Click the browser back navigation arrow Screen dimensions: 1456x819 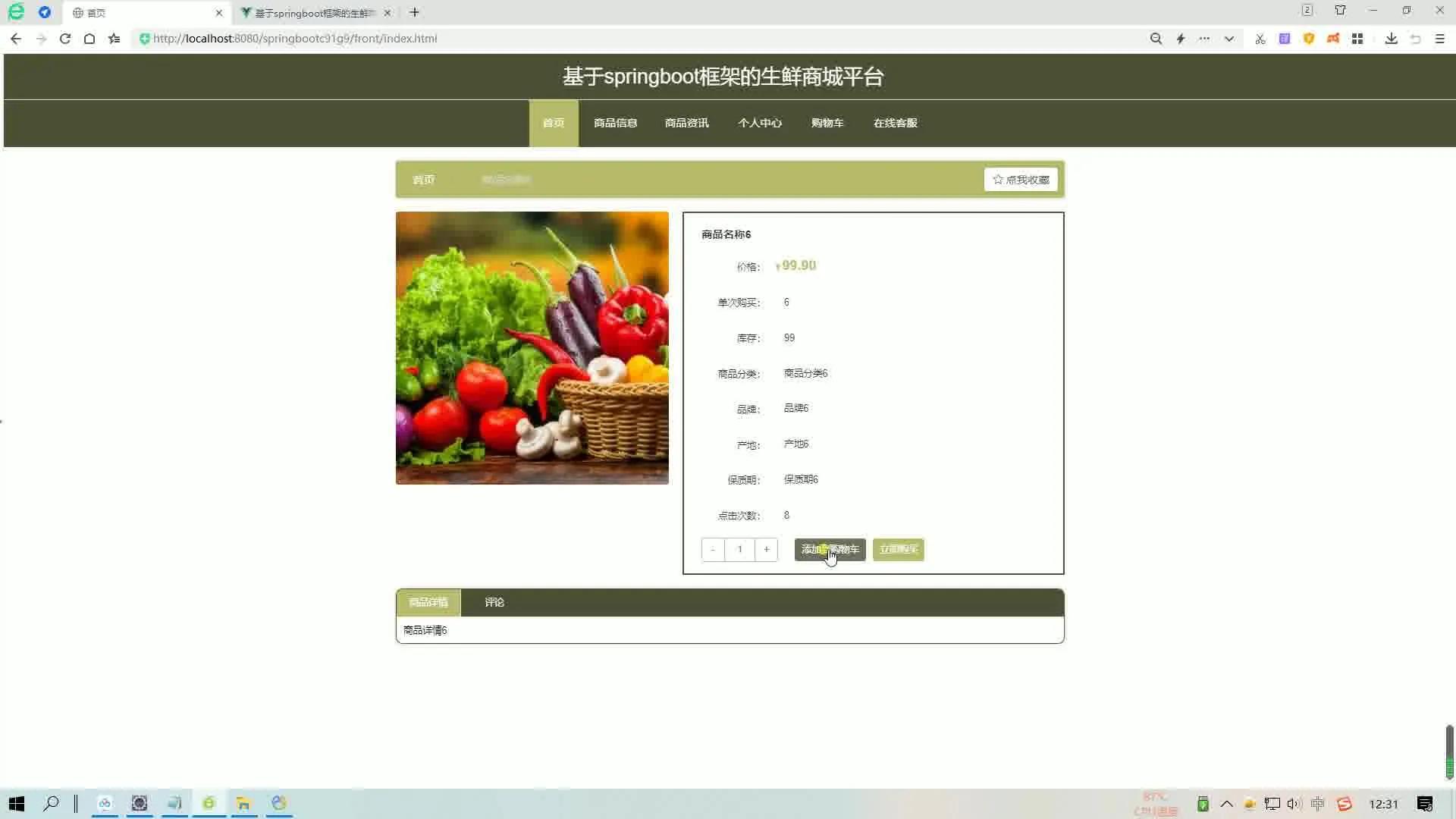pos(16,39)
